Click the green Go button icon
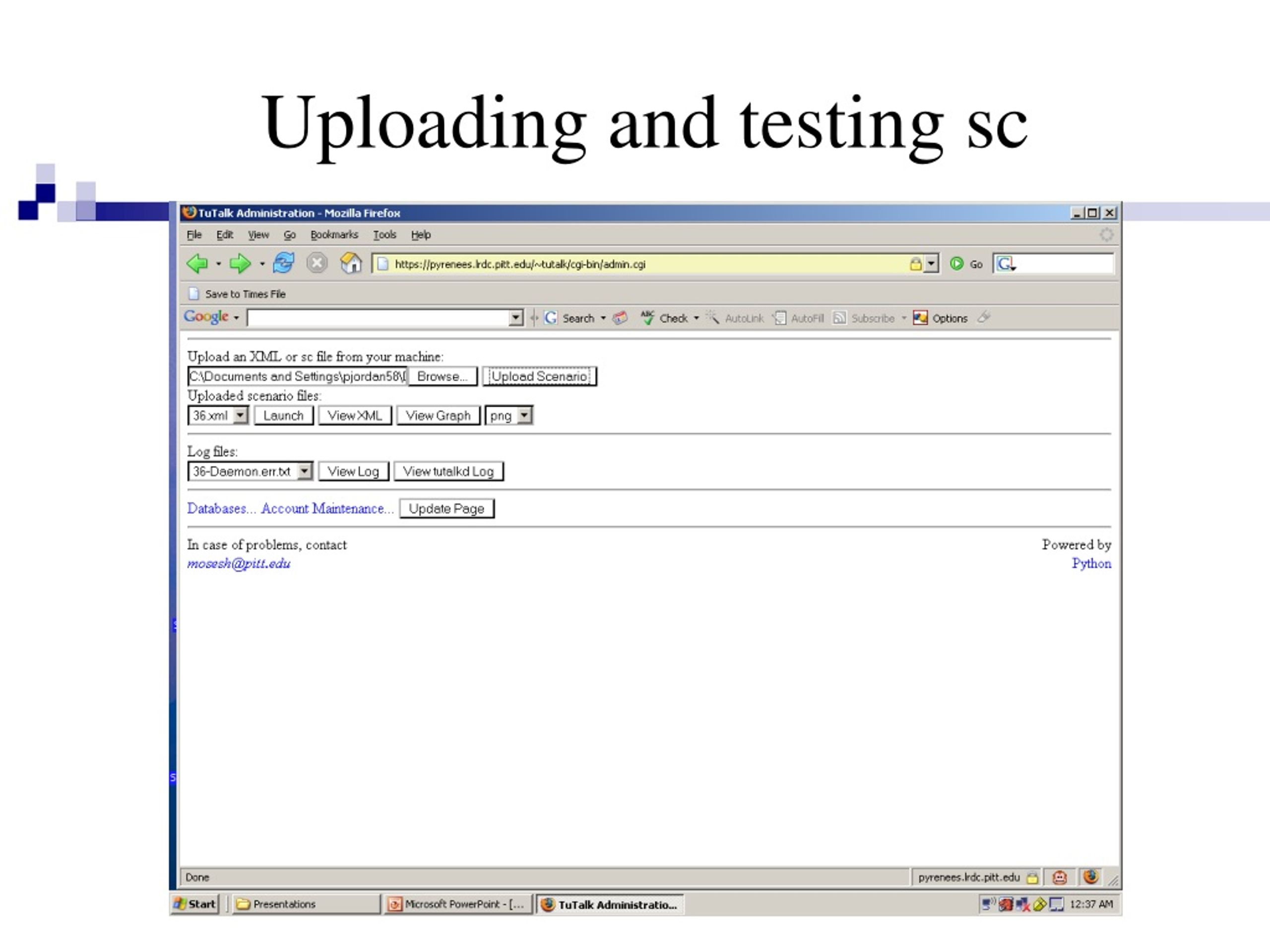This screenshot has height=952, width=1270. (956, 264)
